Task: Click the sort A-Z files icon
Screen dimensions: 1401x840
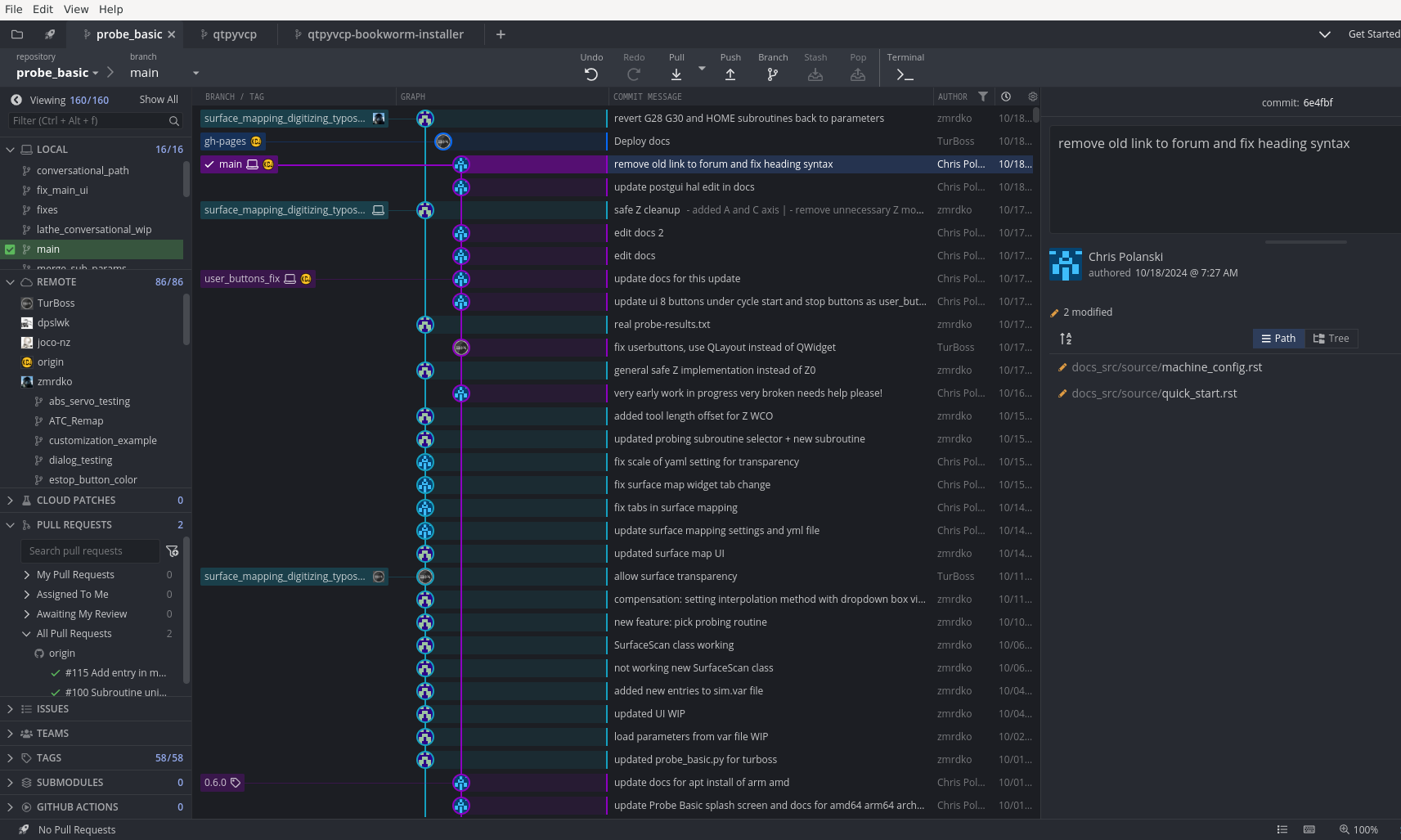Action: (x=1066, y=339)
